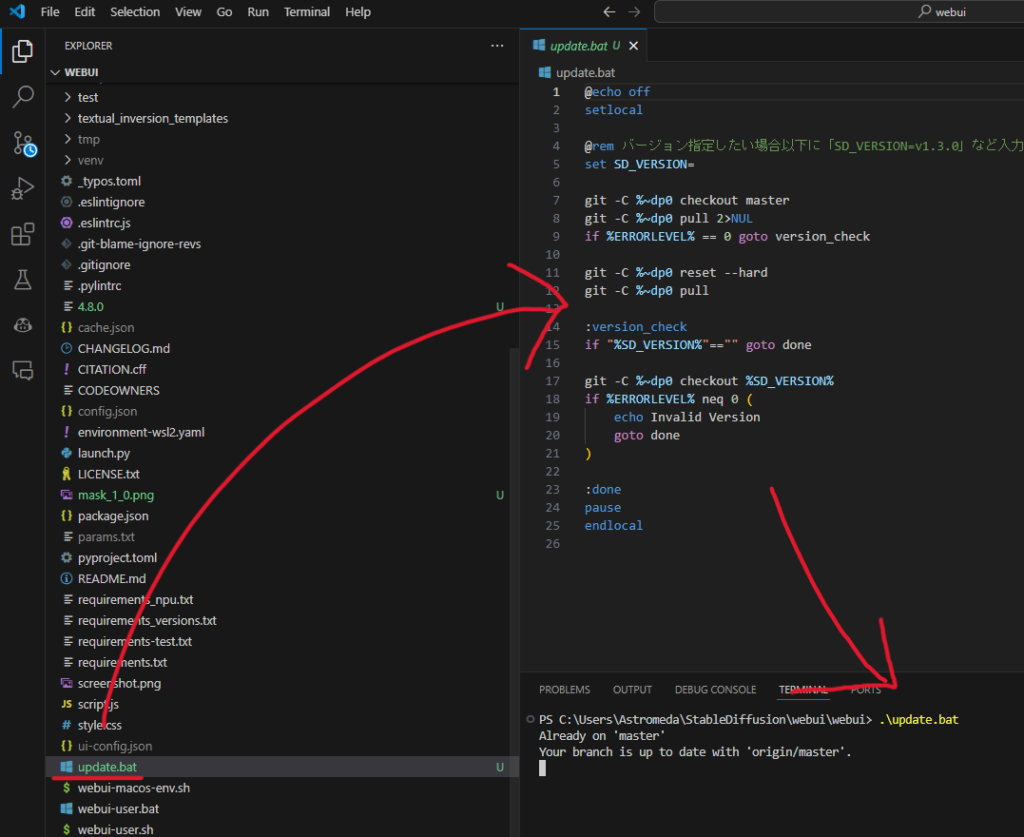Screen dimensions: 1024x837
Task: Open the Run and Debug view
Action: [23, 189]
